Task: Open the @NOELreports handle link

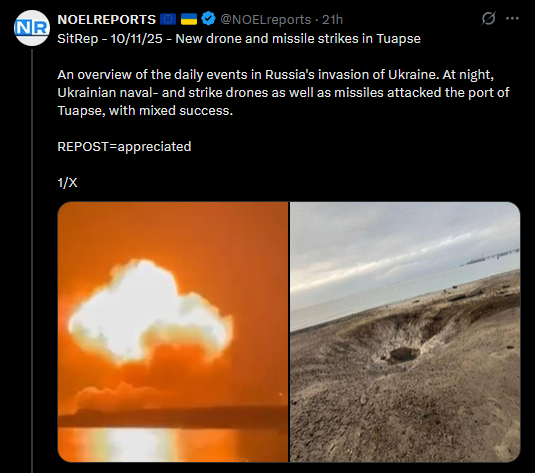Action: coord(265,20)
